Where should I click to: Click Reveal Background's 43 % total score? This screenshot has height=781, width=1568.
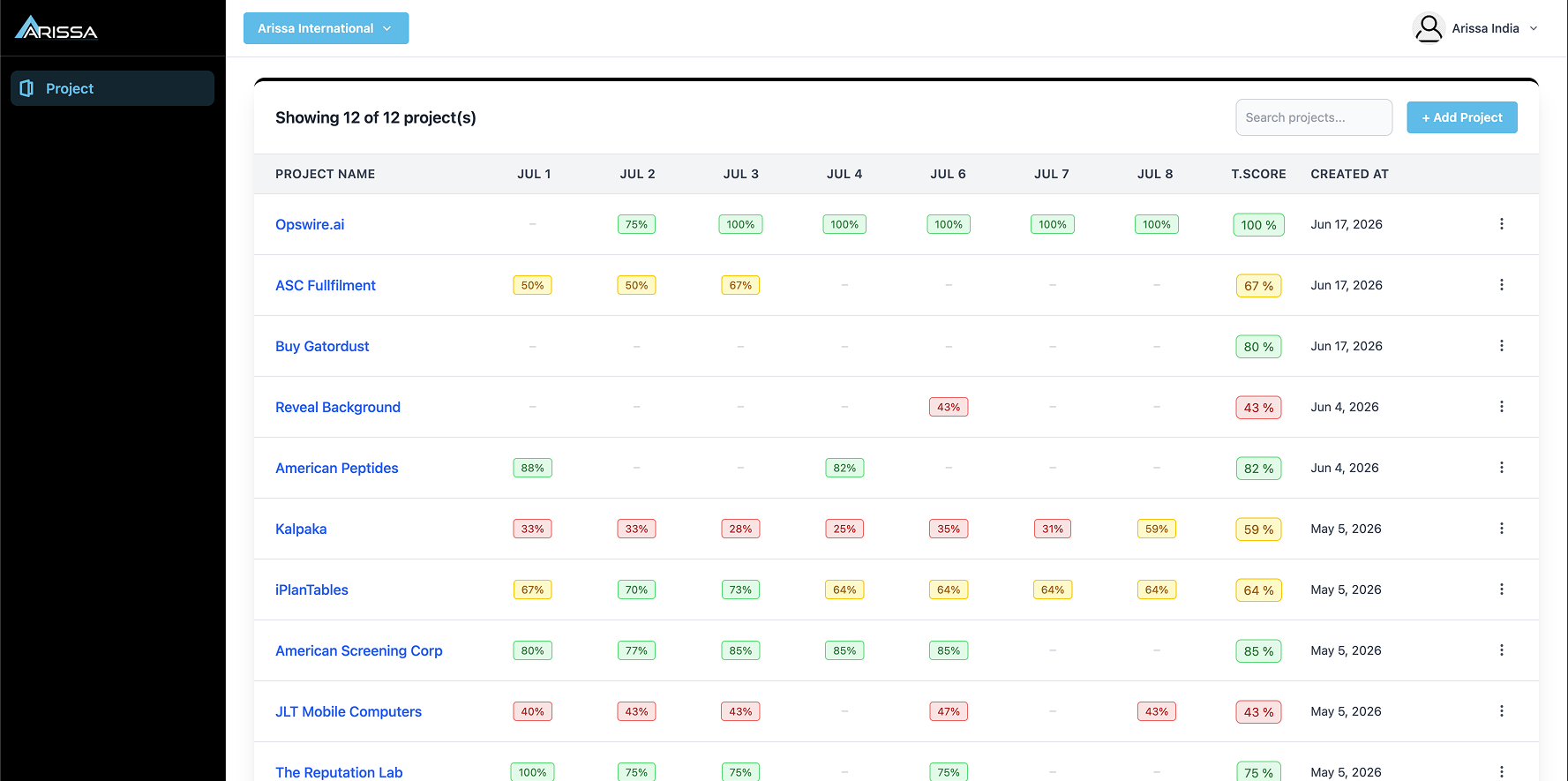[x=1258, y=408]
